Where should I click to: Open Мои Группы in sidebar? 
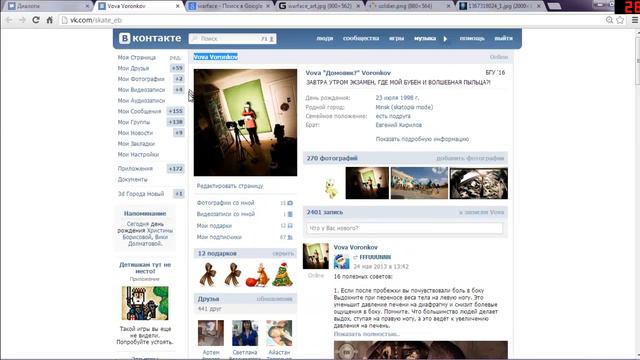(134, 122)
